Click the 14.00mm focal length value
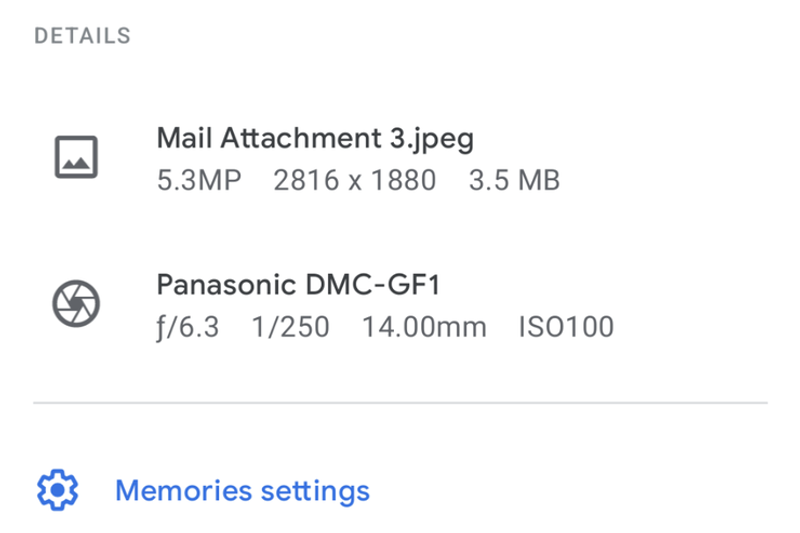Image resolution: width=800 pixels, height=533 pixels. pos(424,327)
